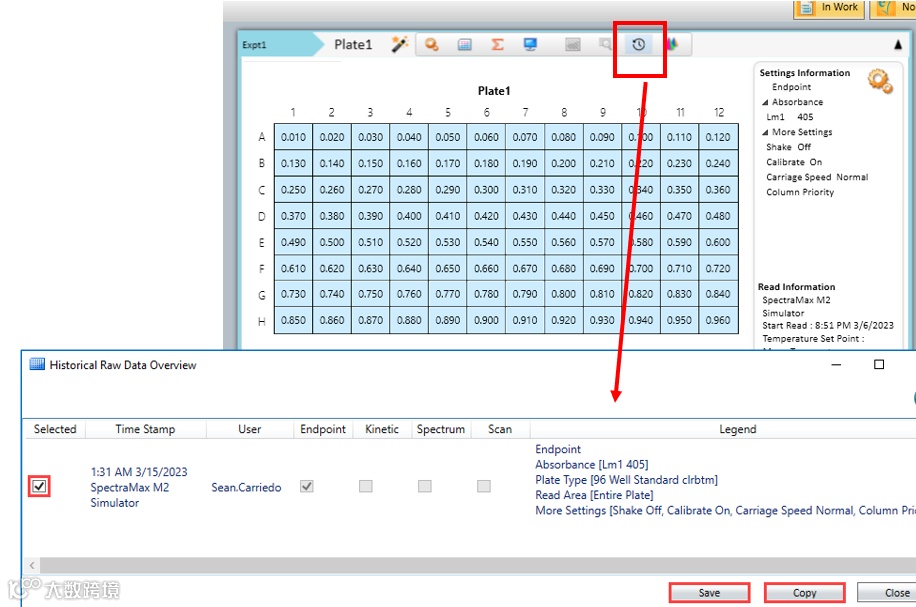Viewport: 916px width, 607px height.
Task: Select well E4 with value 0.520
Action: pyautogui.click(x=409, y=242)
